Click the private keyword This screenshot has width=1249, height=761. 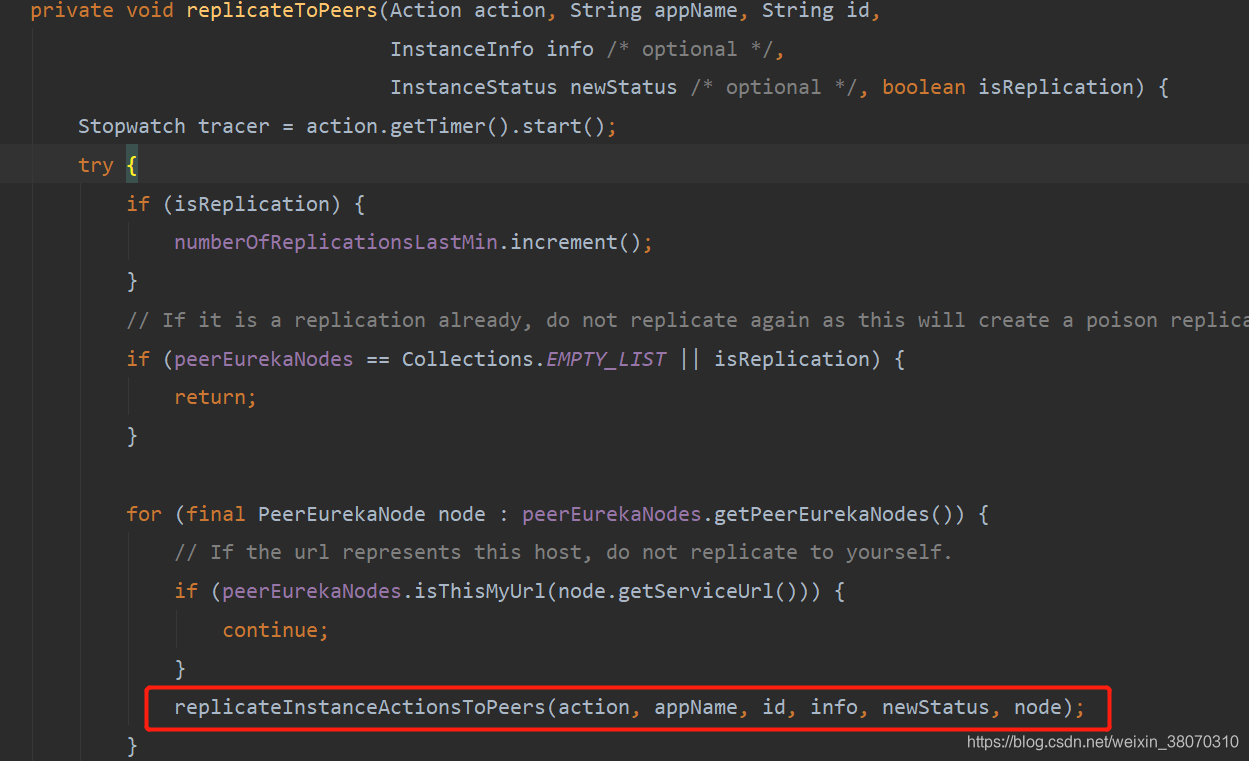coord(72,11)
